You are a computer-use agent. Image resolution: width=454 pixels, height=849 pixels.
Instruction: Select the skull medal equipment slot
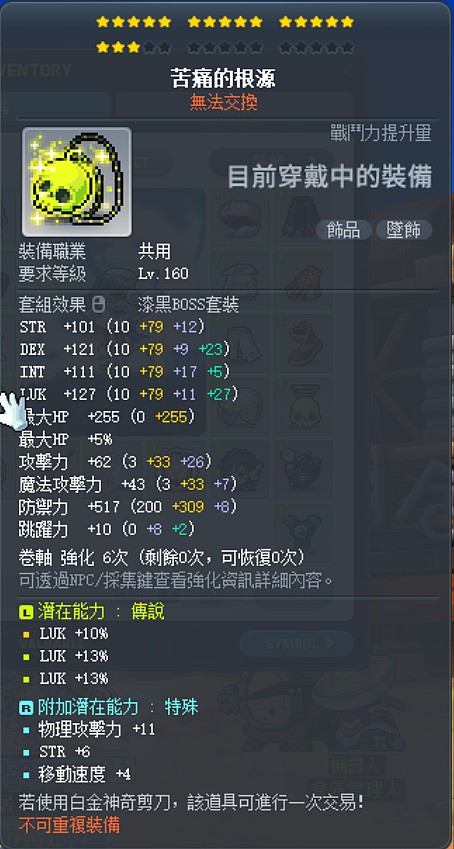click(x=302, y=407)
